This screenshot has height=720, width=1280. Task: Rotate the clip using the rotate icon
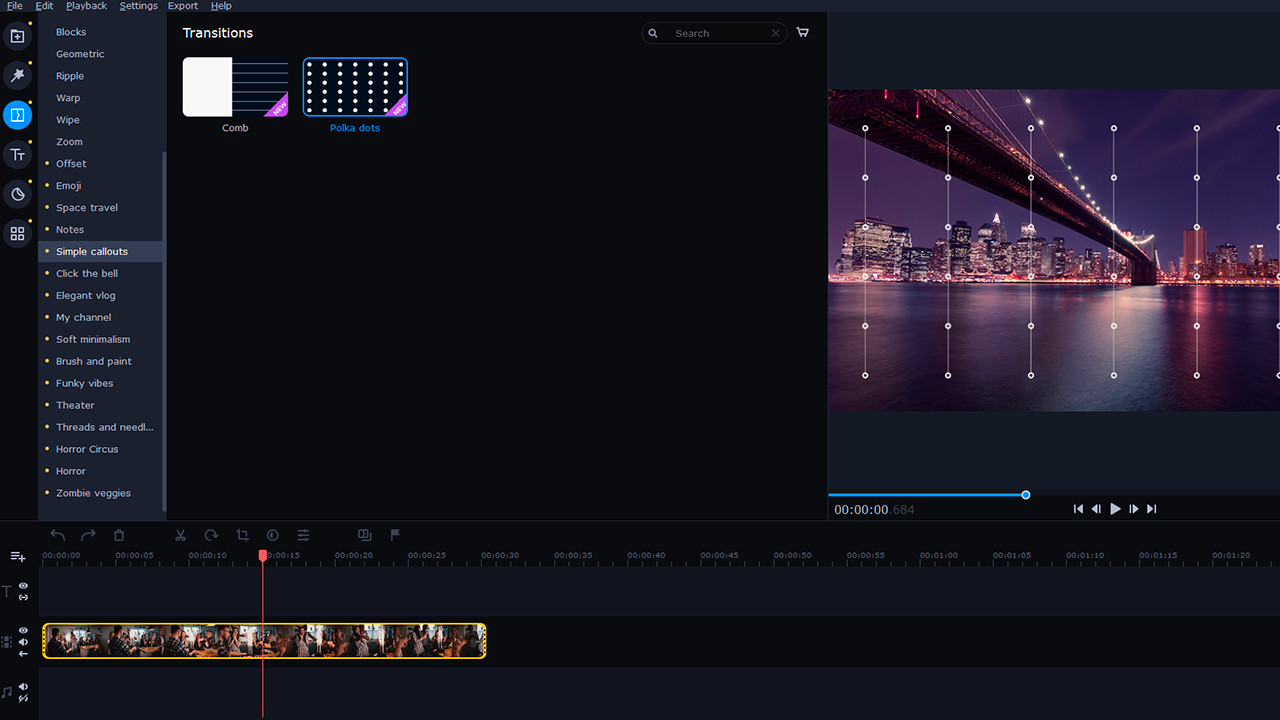211,535
